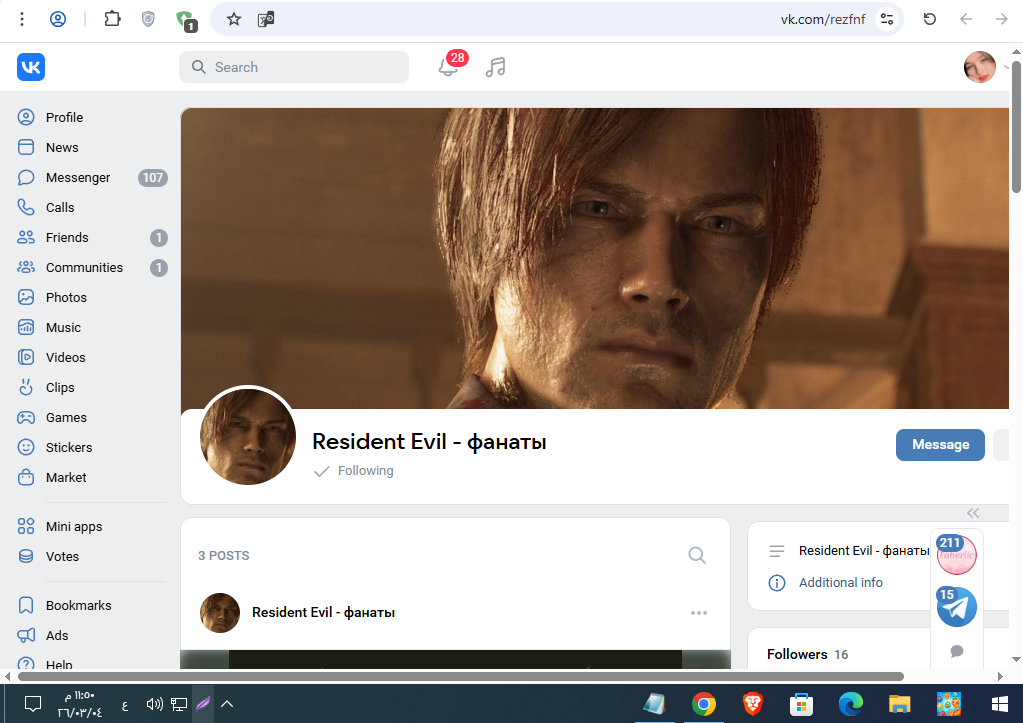Click the Music sidebar icon
This screenshot has width=1023, height=723.
coord(26,328)
